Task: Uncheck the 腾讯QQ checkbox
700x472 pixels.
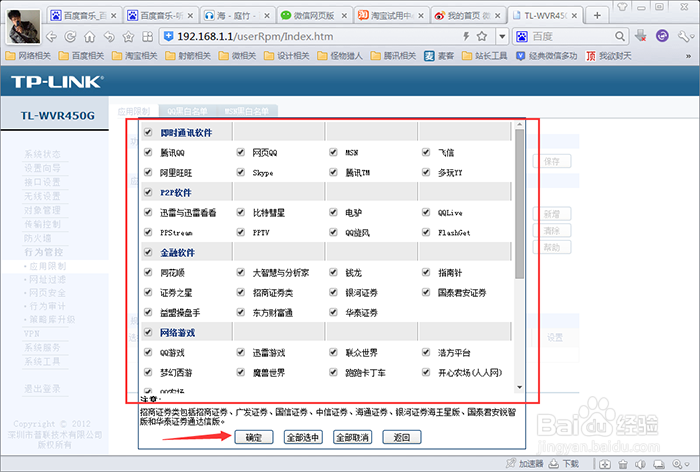Action: pos(148,152)
